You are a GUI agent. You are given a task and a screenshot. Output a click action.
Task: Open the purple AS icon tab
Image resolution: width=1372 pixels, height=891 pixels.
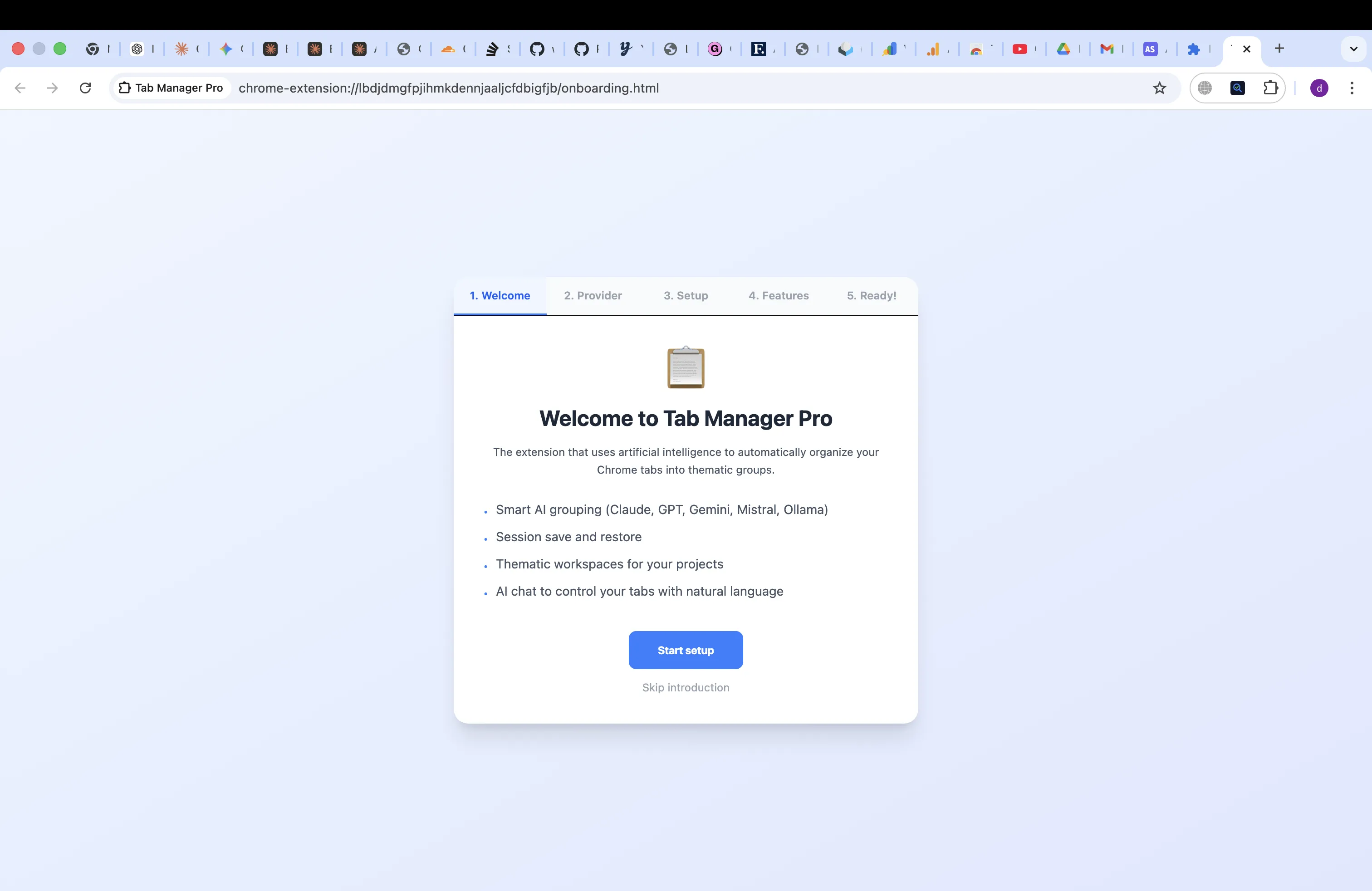1150,49
